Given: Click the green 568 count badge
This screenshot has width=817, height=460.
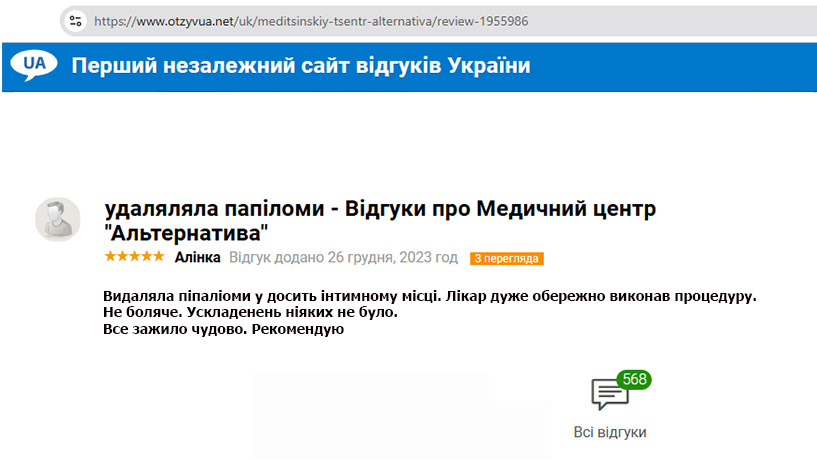Looking at the screenshot, I should pyautogui.click(x=633, y=380).
